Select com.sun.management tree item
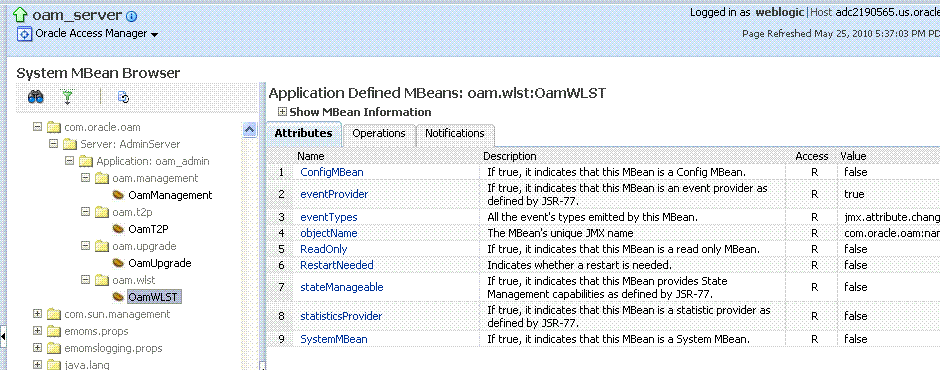Viewport: 940px width, 376px height. pyautogui.click(x=118, y=314)
